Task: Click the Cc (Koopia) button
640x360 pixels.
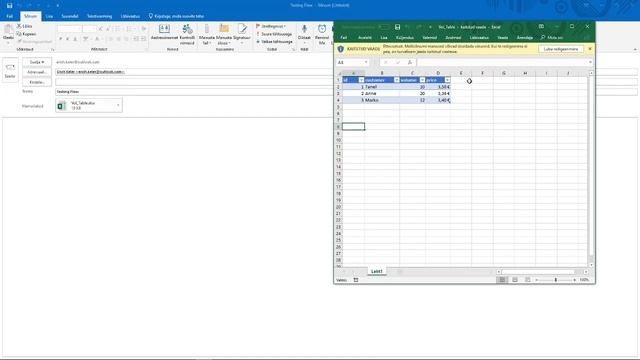Action: tap(37, 82)
